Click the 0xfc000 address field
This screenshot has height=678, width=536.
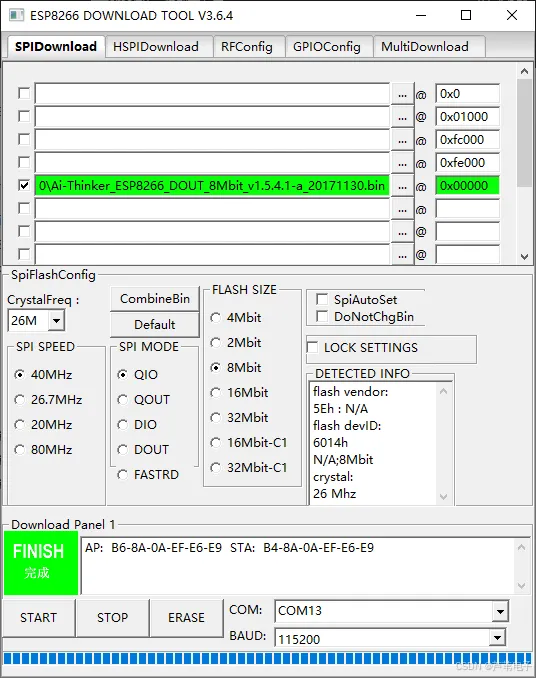[x=467, y=140]
